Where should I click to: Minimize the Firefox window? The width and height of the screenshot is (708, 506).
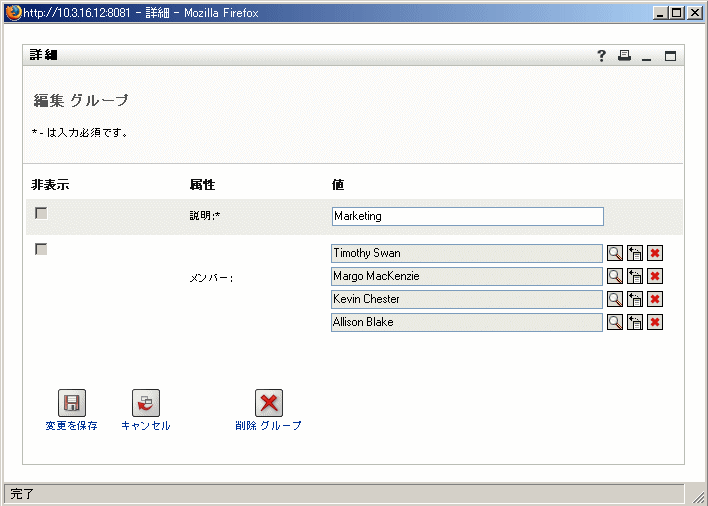(x=661, y=13)
